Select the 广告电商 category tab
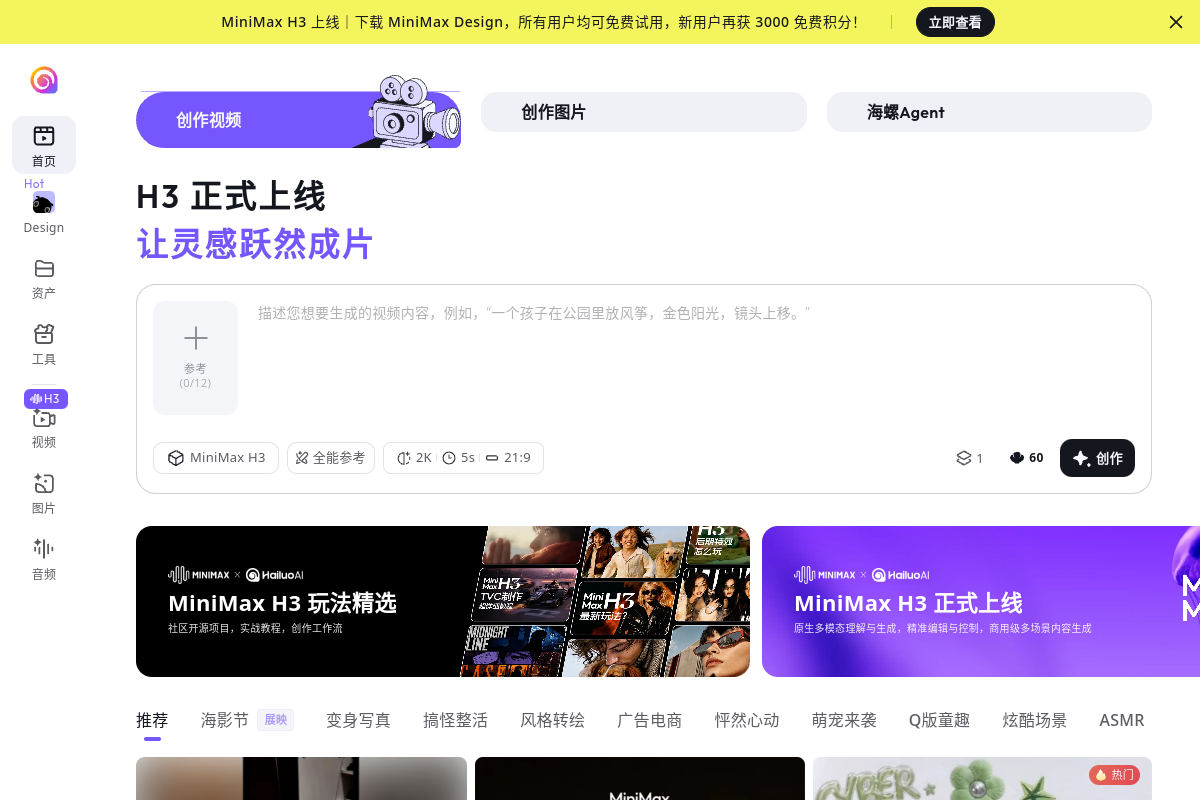The width and height of the screenshot is (1200, 800). (x=649, y=720)
